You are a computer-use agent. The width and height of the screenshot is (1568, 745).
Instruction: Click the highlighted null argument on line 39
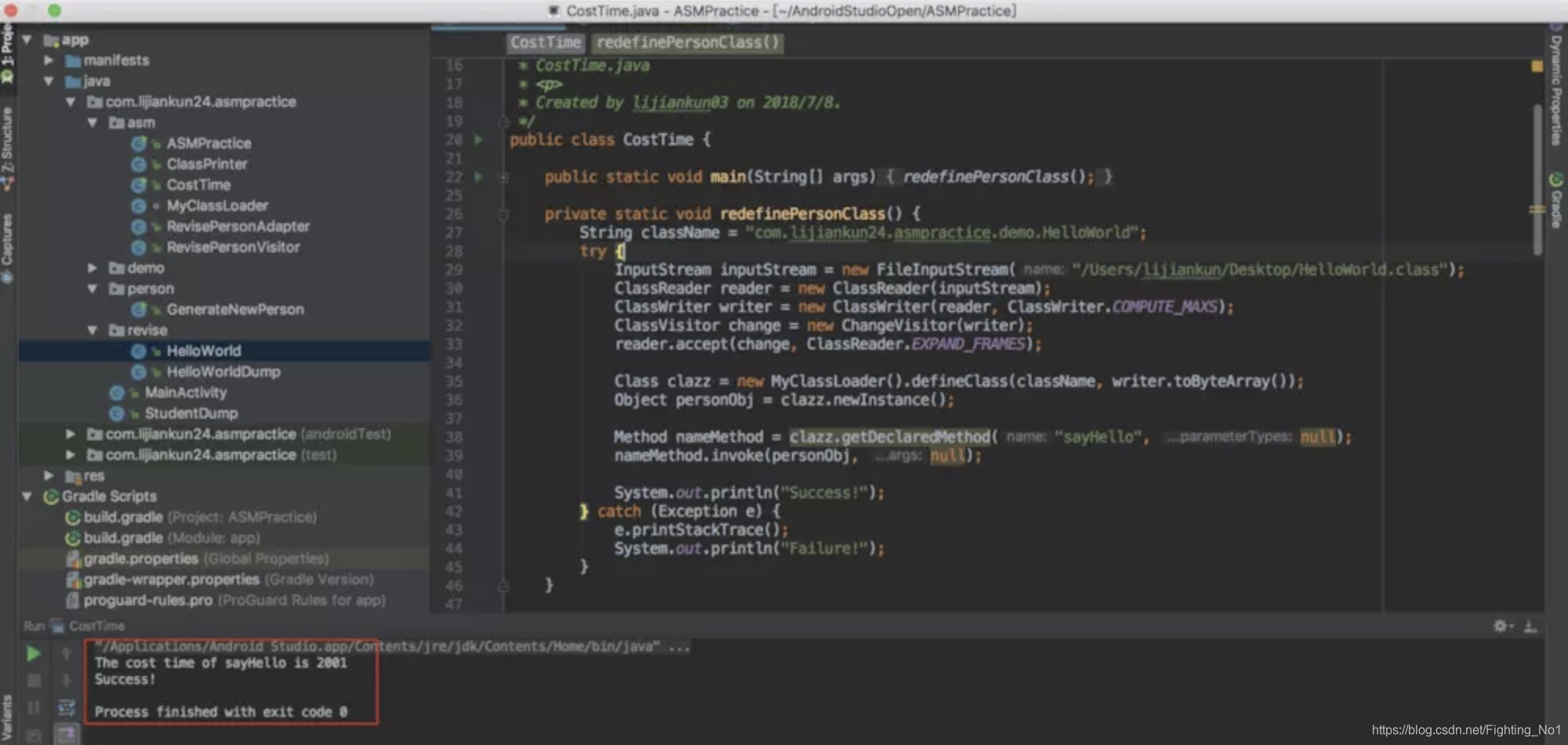pos(948,456)
